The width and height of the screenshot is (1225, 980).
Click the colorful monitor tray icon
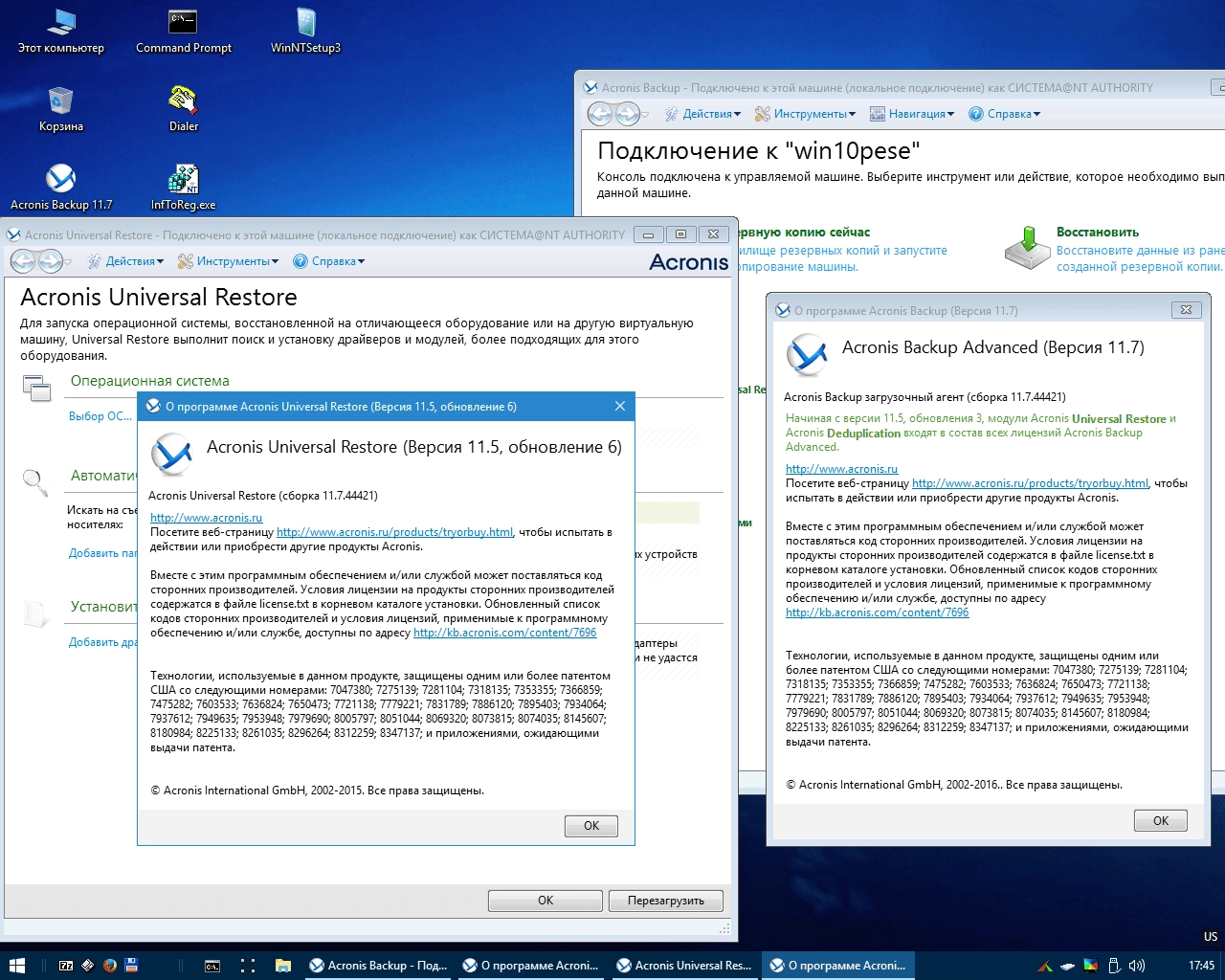(x=1090, y=966)
